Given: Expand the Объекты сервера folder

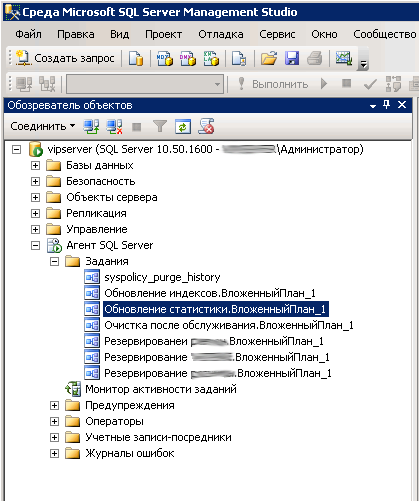Looking at the screenshot, I should click(x=35, y=197).
